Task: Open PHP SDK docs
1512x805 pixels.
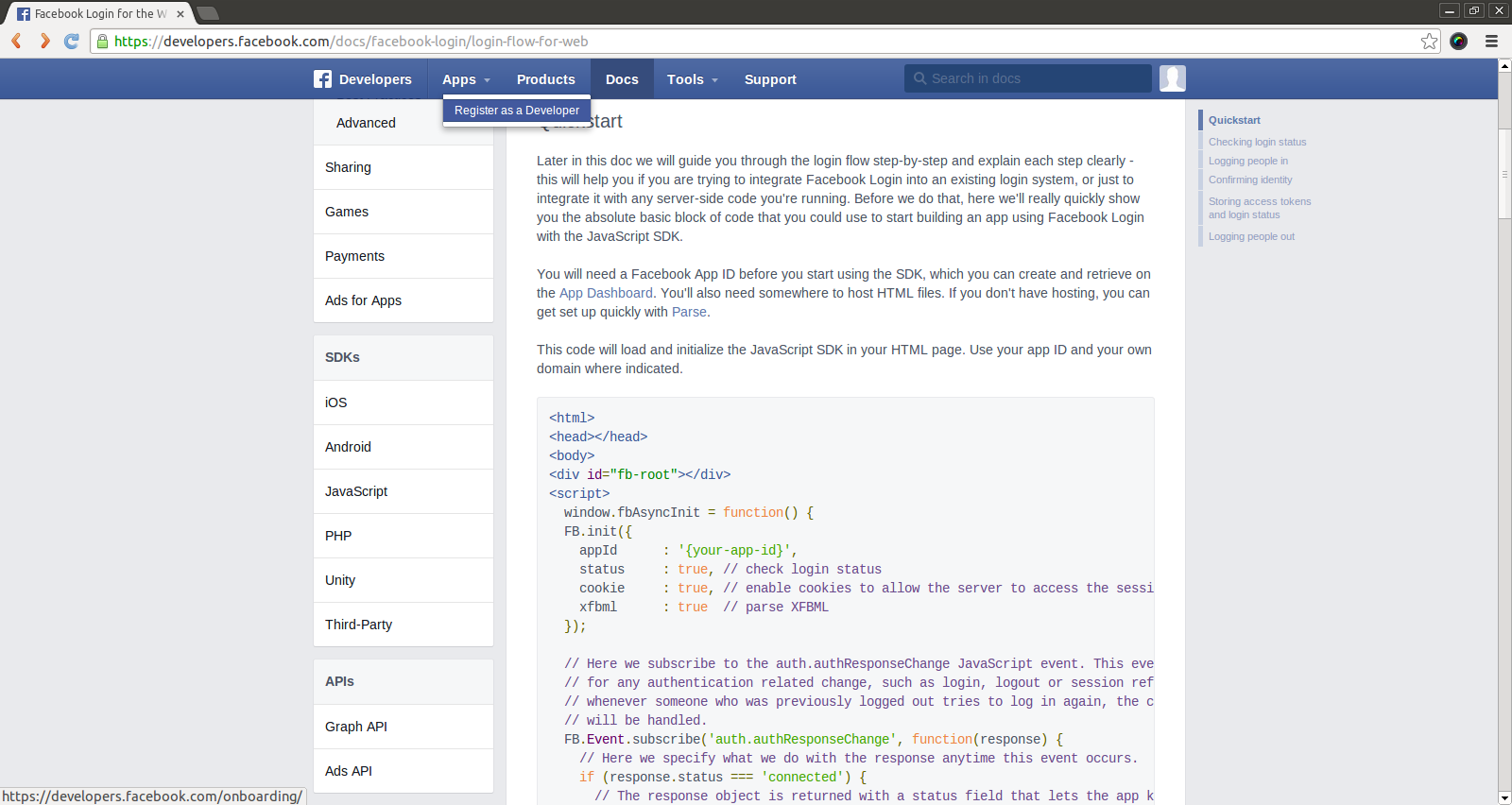Action: [404, 536]
